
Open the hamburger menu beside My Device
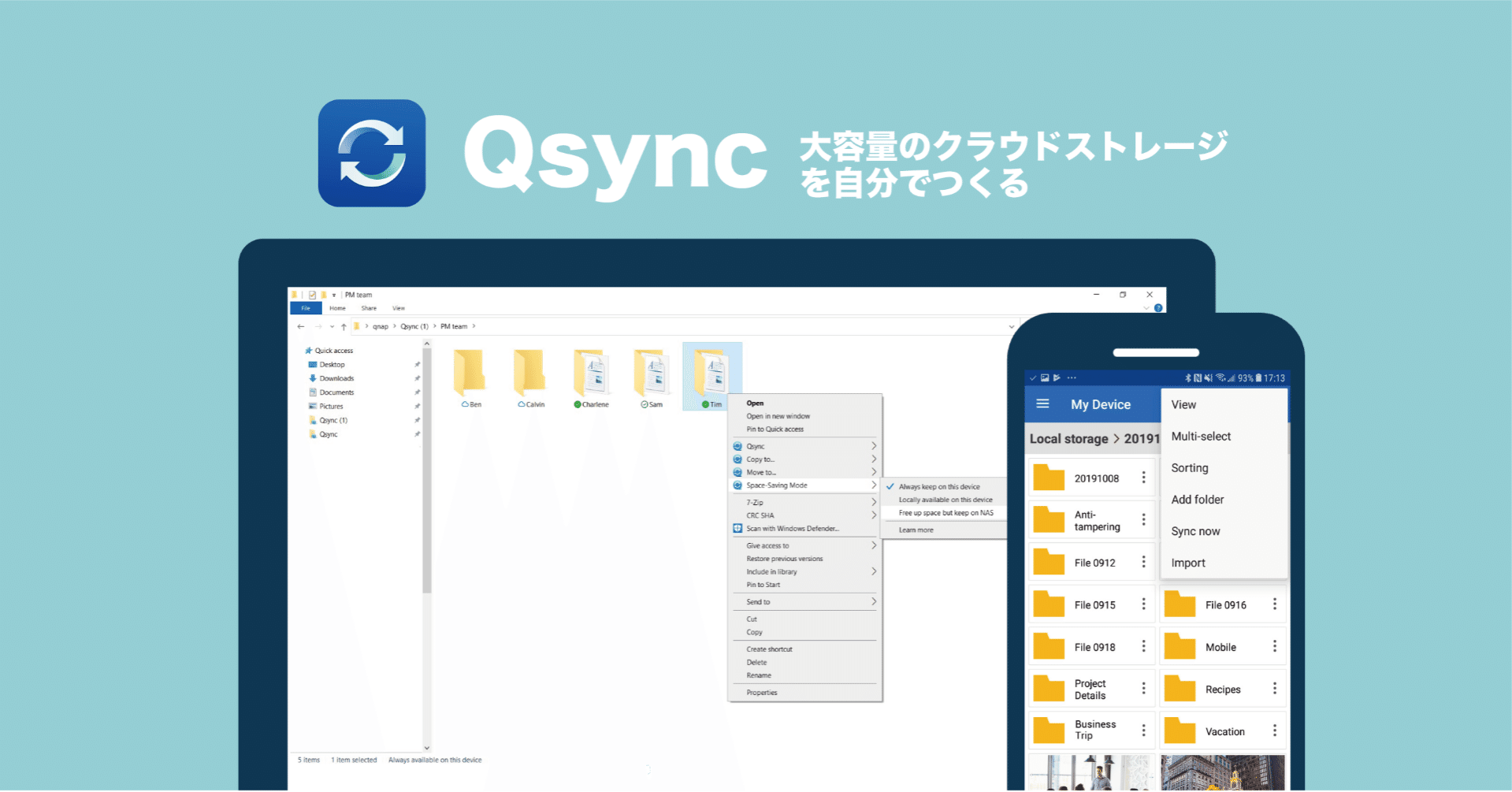(x=1042, y=403)
